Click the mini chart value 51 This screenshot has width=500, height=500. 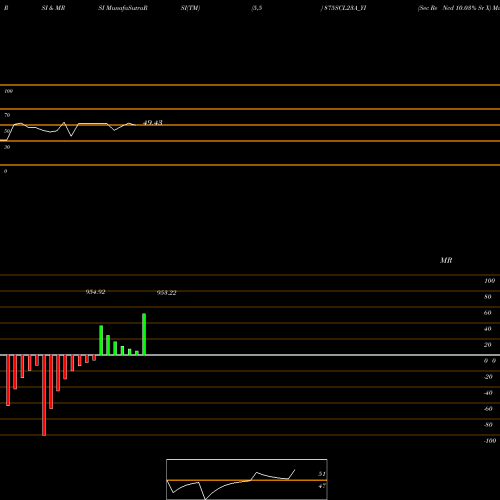322,474
